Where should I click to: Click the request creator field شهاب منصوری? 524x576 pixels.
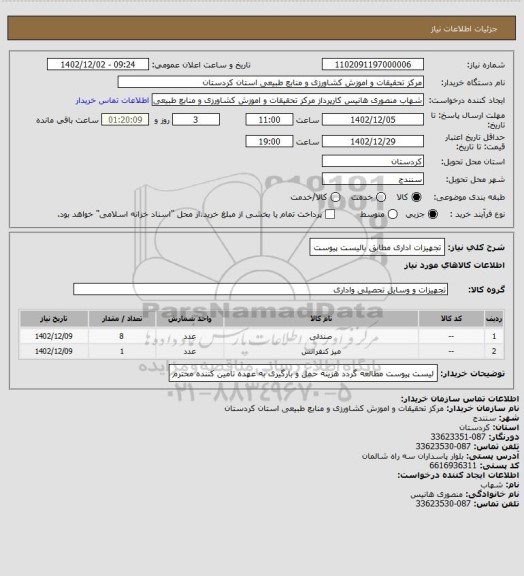click(x=288, y=100)
